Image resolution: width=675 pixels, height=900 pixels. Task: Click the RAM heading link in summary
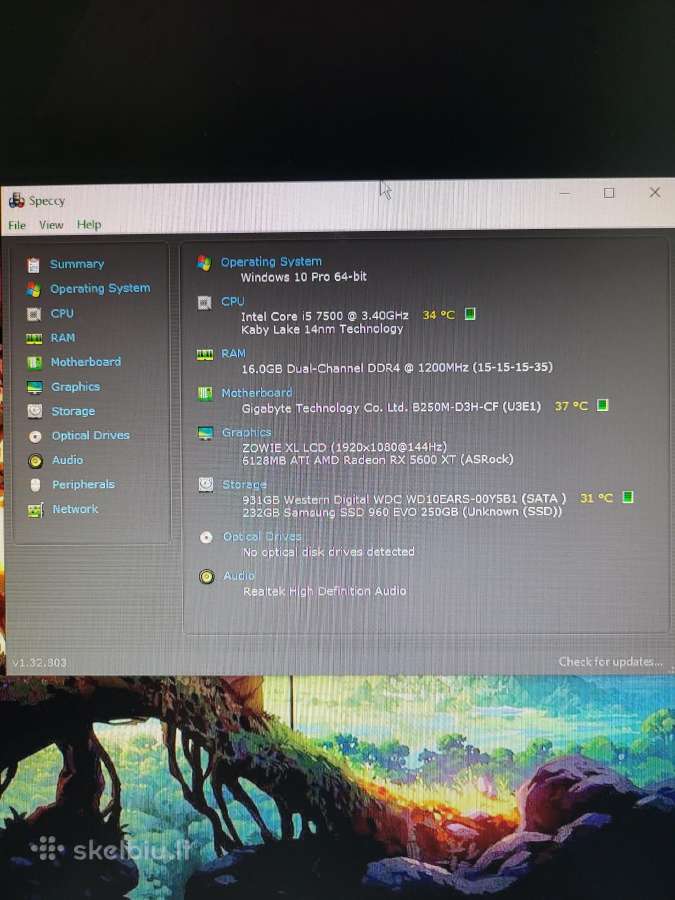(233, 353)
